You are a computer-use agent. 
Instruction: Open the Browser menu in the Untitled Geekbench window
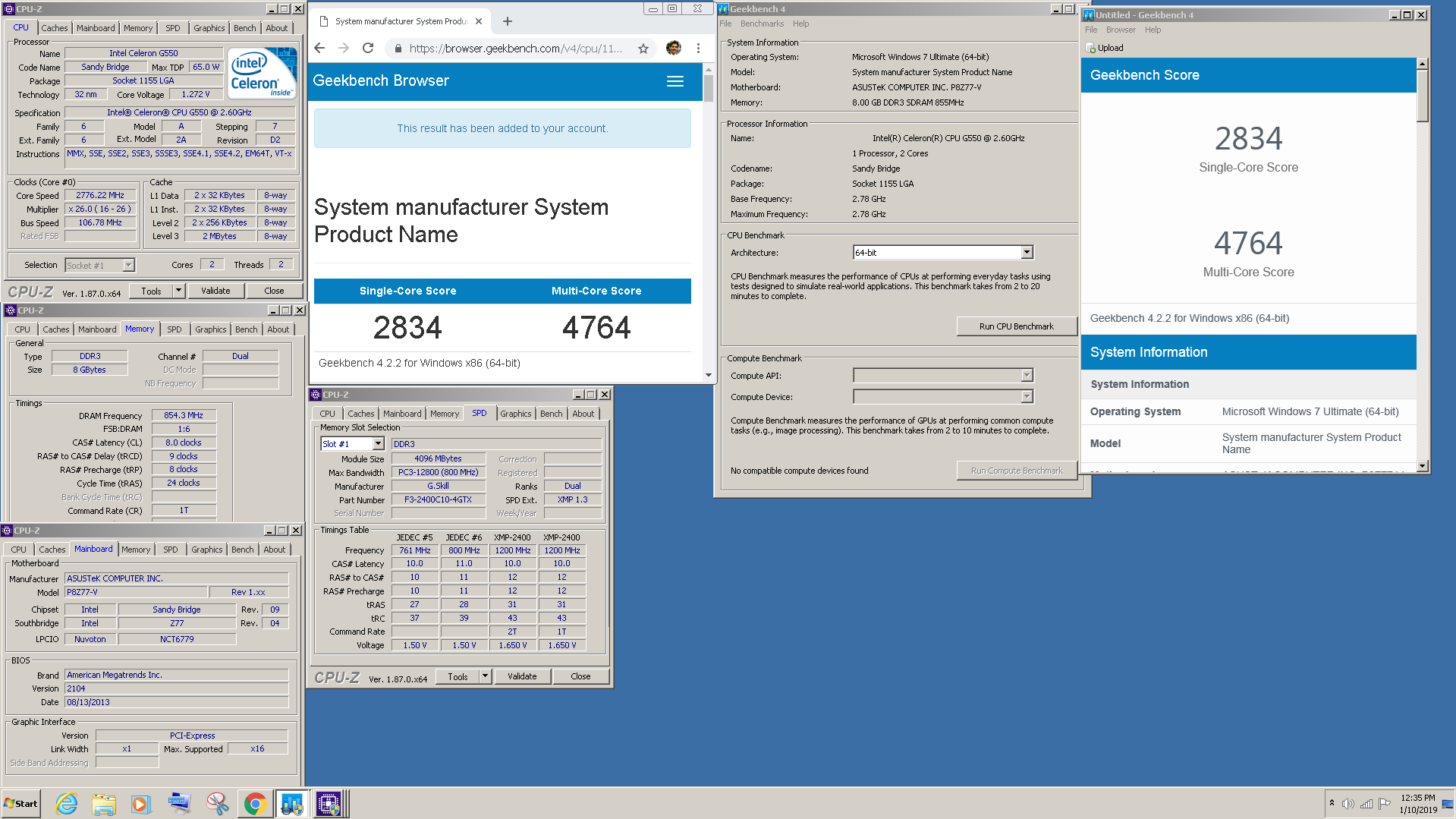coord(1121,30)
